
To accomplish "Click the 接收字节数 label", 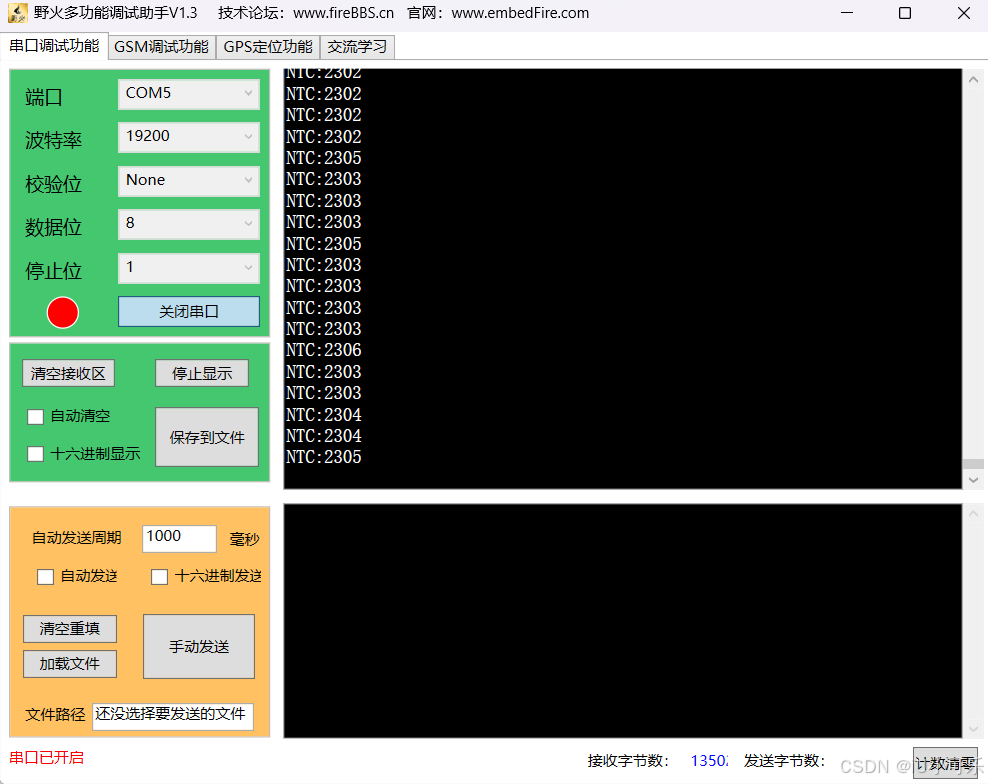I will pyautogui.click(x=628, y=761).
